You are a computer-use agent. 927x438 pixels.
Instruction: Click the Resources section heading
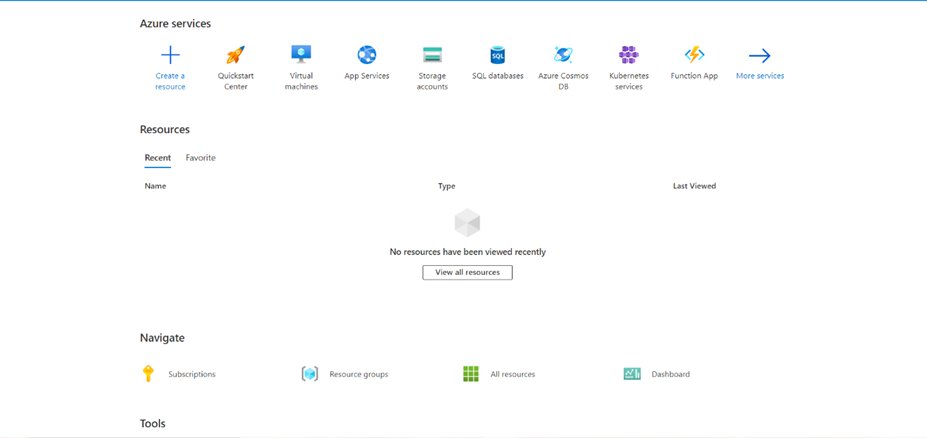[x=164, y=129]
